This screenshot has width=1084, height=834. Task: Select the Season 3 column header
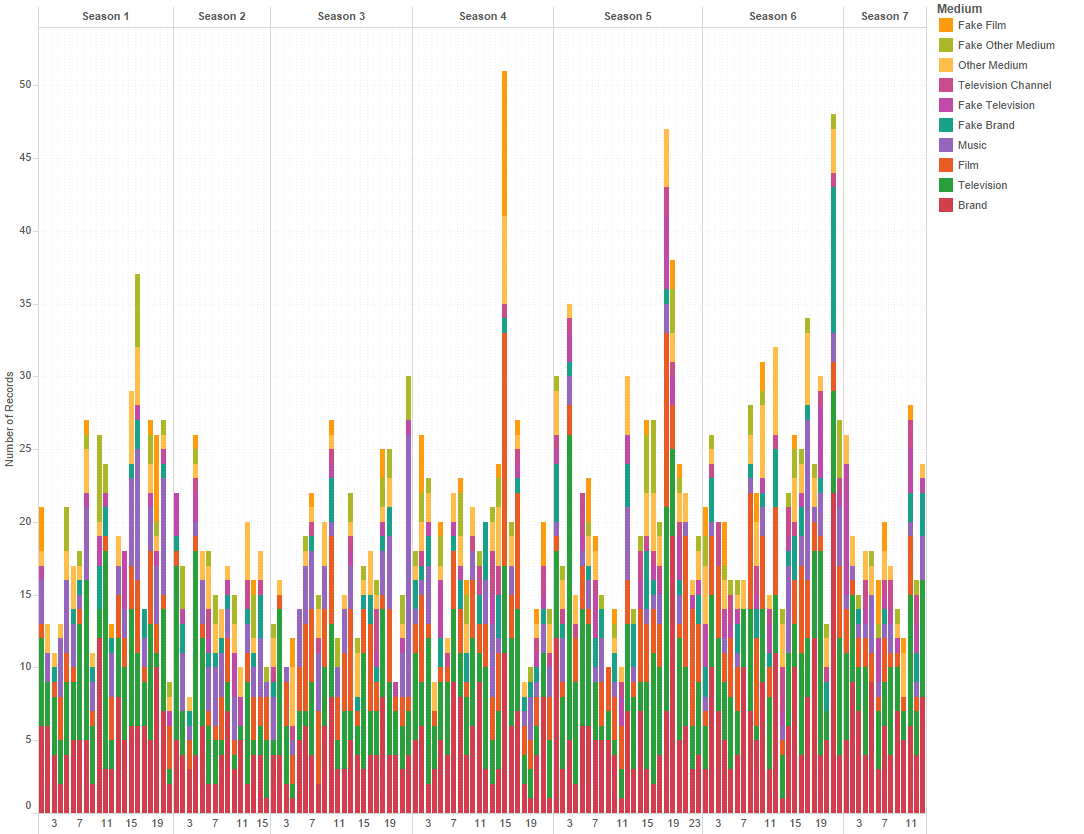tap(342, 17)
